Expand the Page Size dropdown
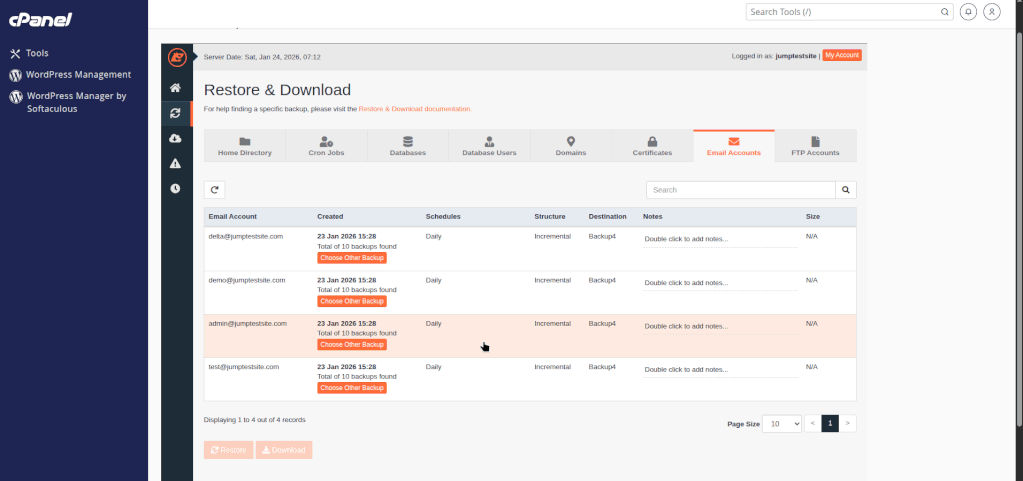Viewport: 1023px width, 481px height. point(782,424)
